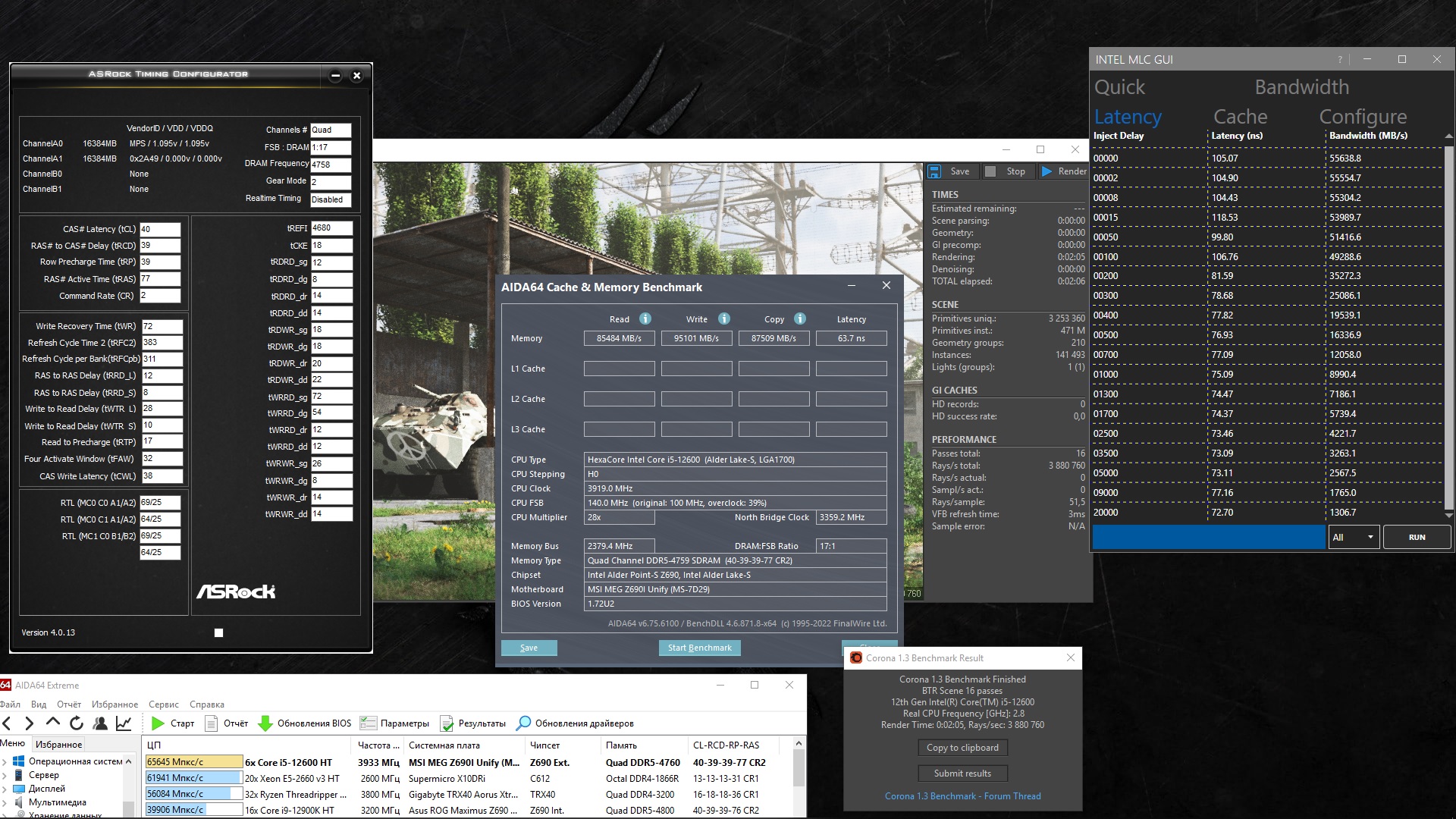Click the Render play button
The height and width of the screenshot is (819, 1456).
[x=1047, y=171]
